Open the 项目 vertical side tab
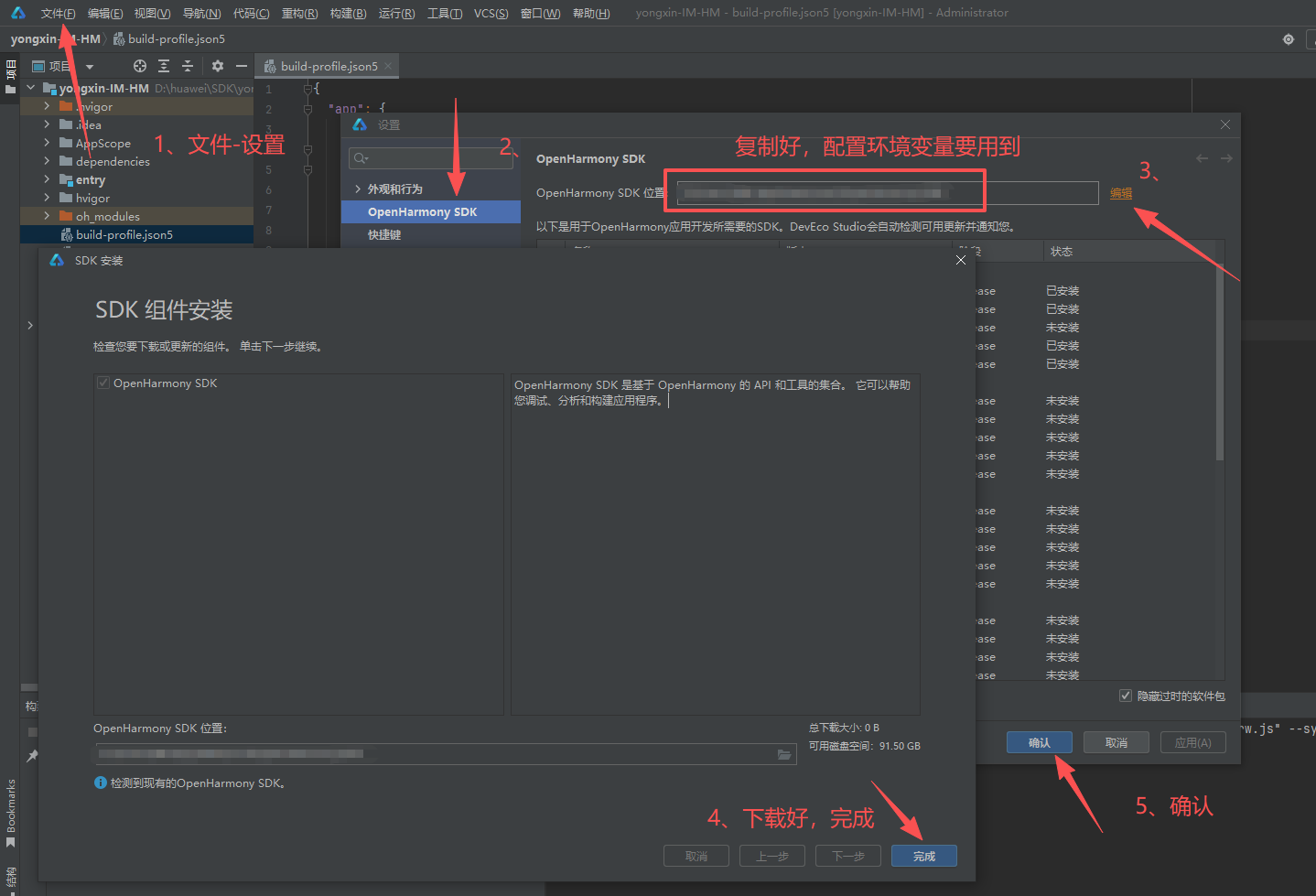This screenshot has width=1316, height=896. pyautogui.click(x=11, y=76)
